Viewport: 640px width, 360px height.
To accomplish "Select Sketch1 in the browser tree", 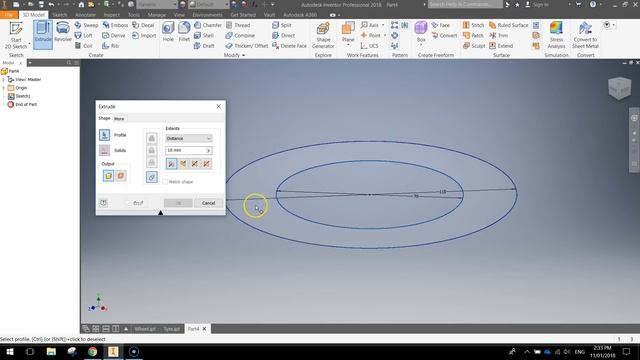I will coord(19,96).
